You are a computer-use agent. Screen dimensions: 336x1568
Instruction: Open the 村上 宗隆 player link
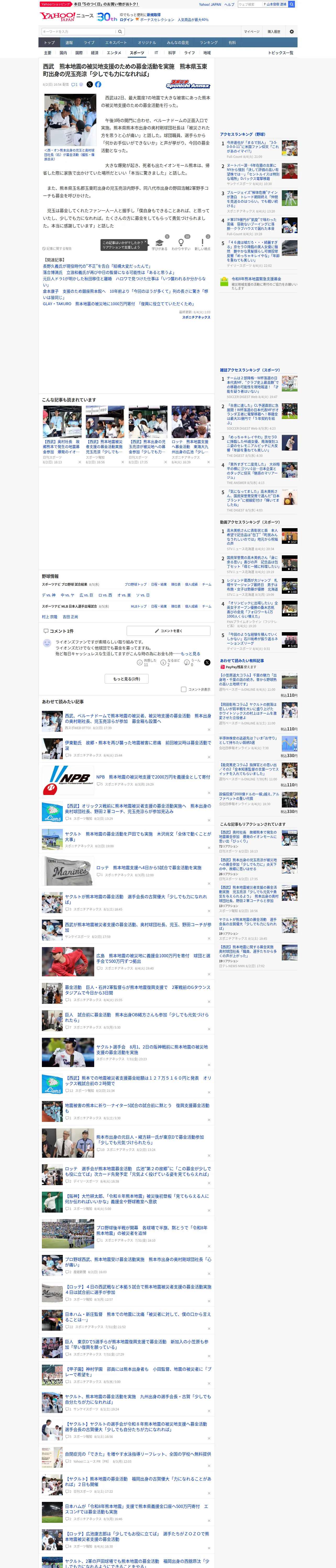pos(50,616)
